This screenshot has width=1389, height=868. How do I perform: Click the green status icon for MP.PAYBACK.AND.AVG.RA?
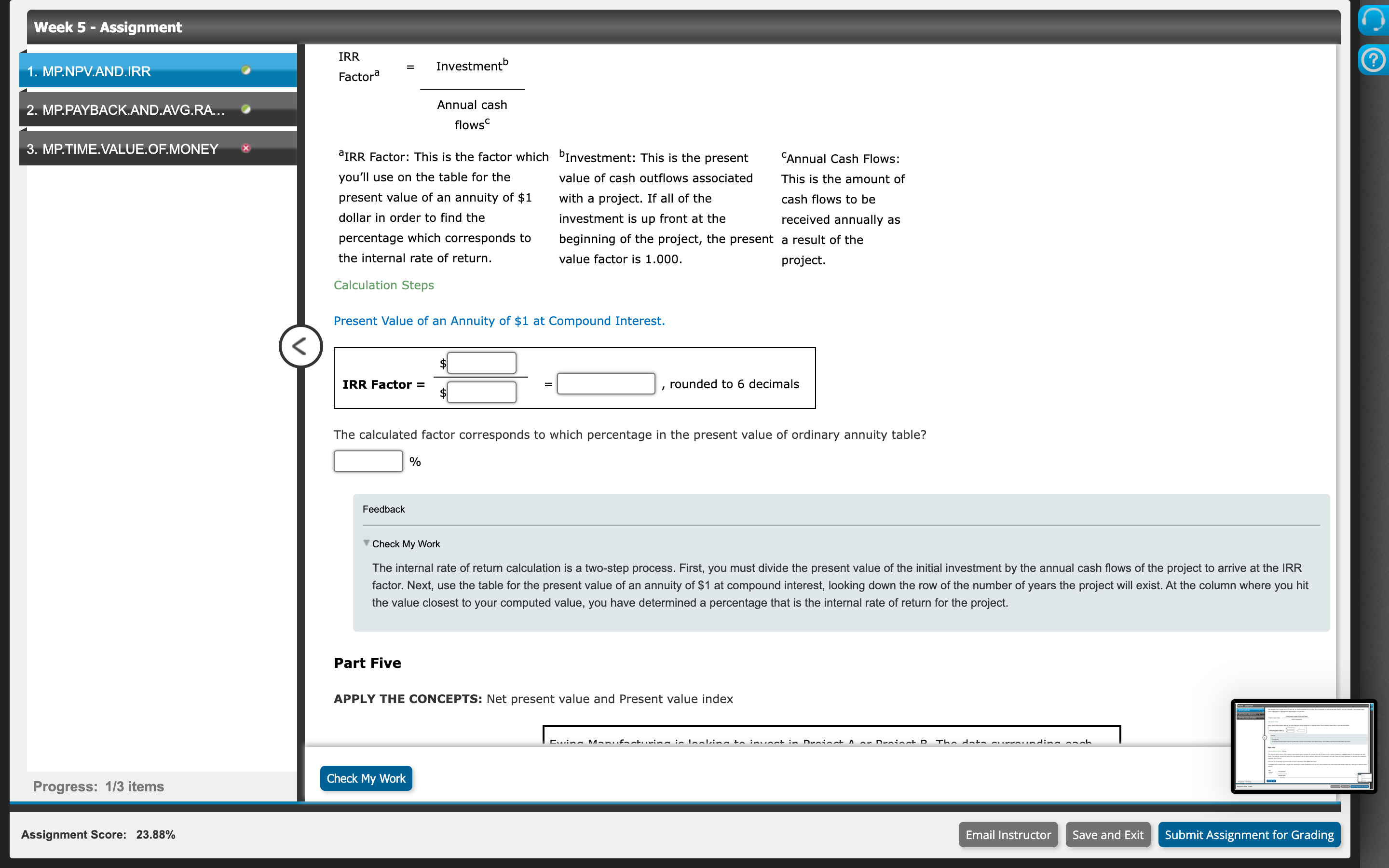(x=245, y=109)
